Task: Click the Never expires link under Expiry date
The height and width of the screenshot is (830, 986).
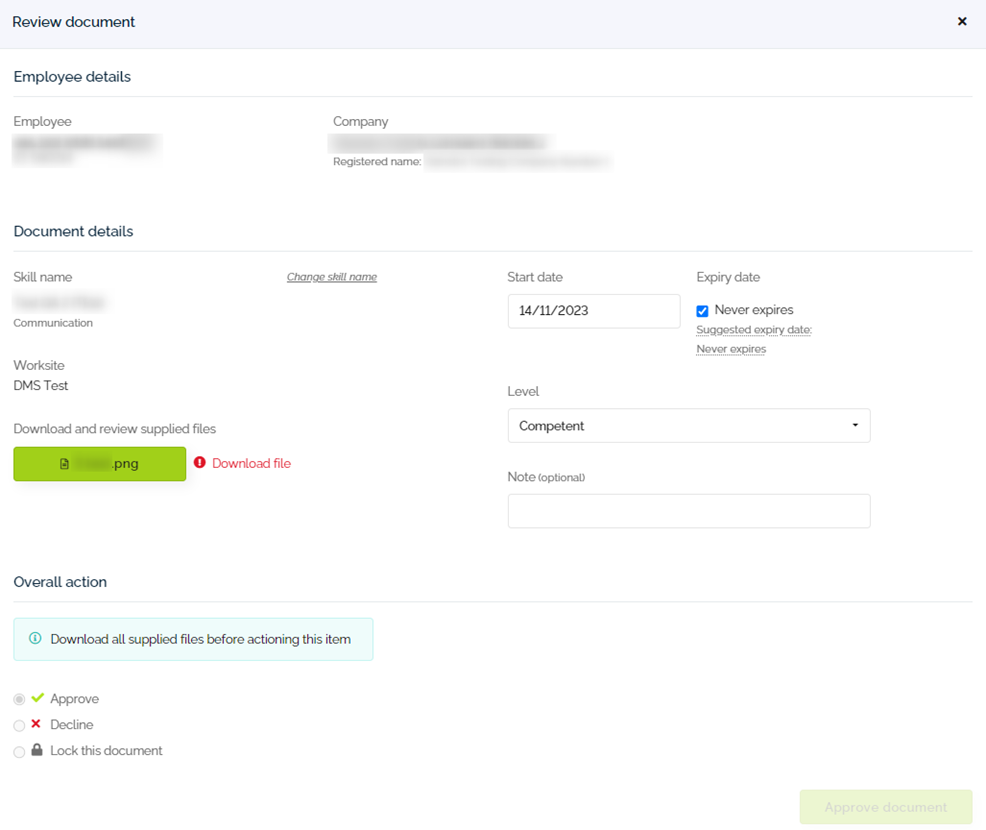Action: (731, 348)
